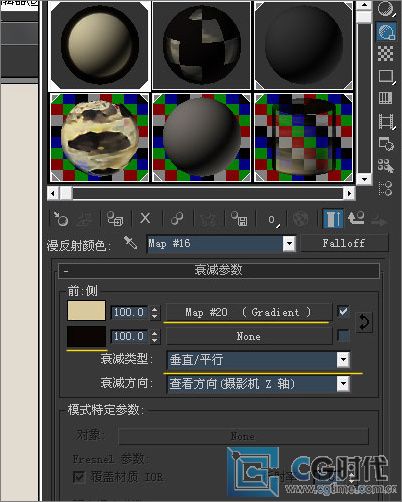
Task: Click Put Material to Scene icon
Action: tap(84, 219)
